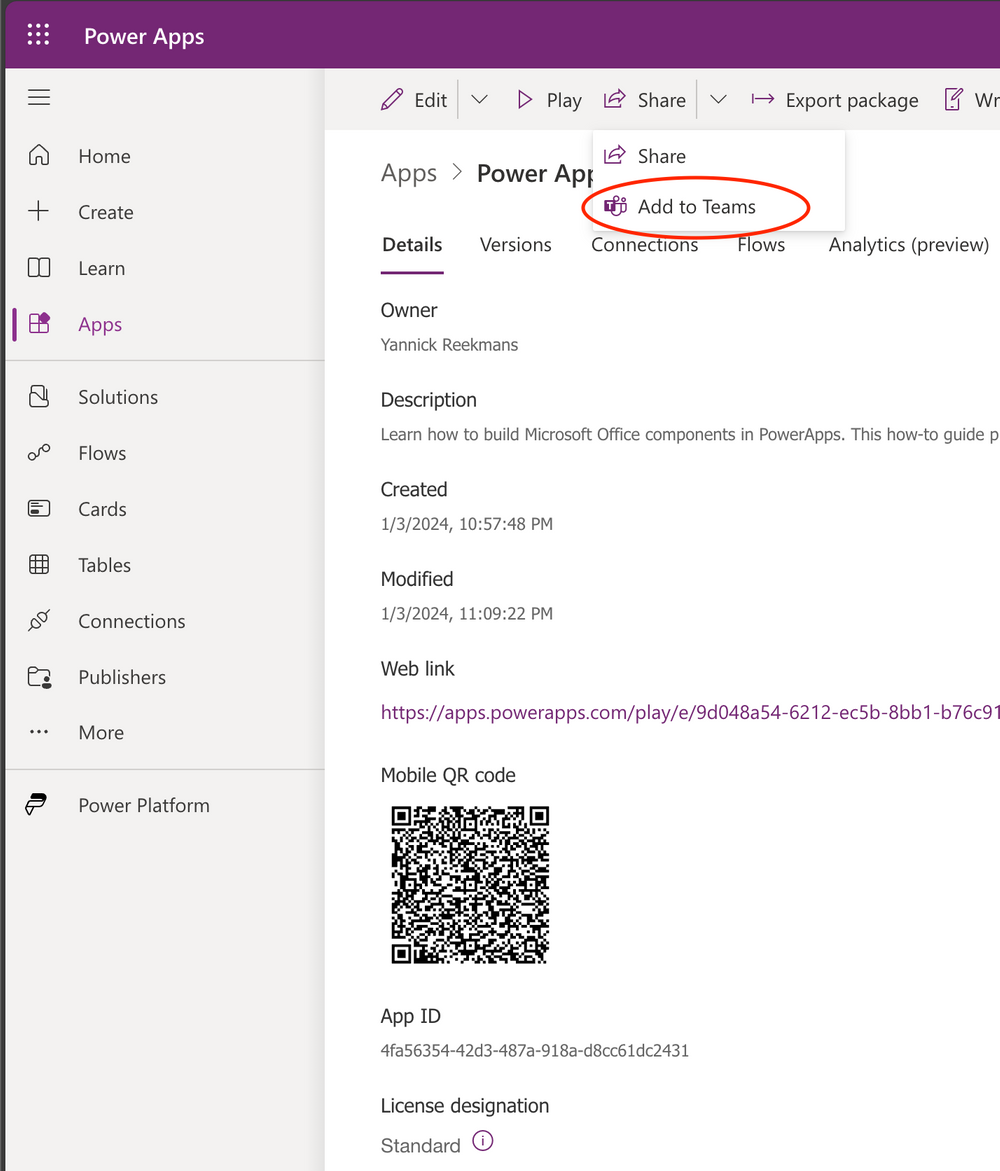The width and height of the screenshot is (1000, 1171).
Task: Open the Analytics (preview) tab
Action: pos(906,244)
